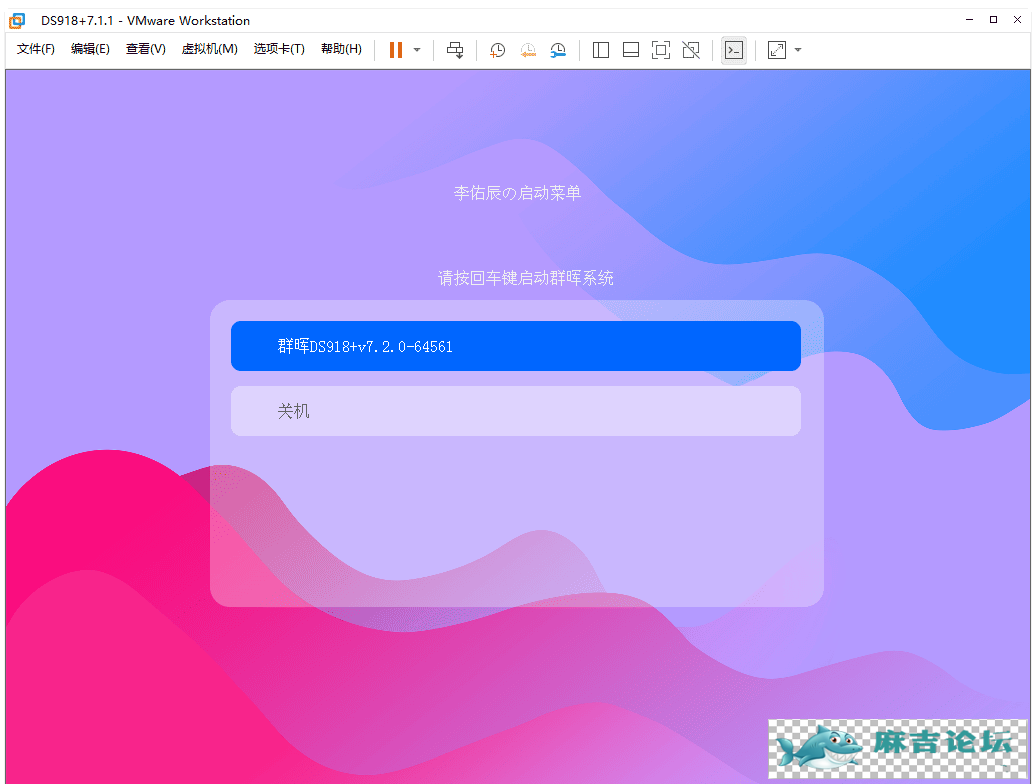Close the VMware Workstation window
The image size is (1033, 784).
(1017, 20)
